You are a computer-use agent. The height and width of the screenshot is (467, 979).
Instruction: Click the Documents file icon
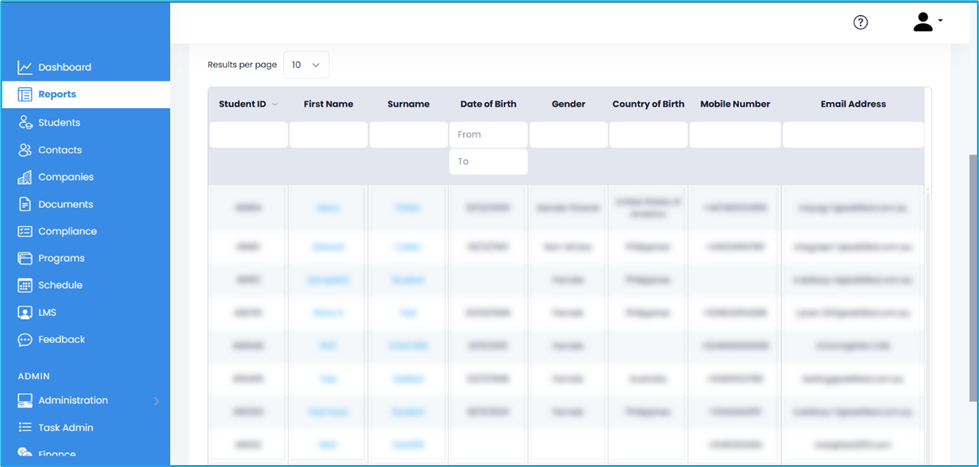25,204
